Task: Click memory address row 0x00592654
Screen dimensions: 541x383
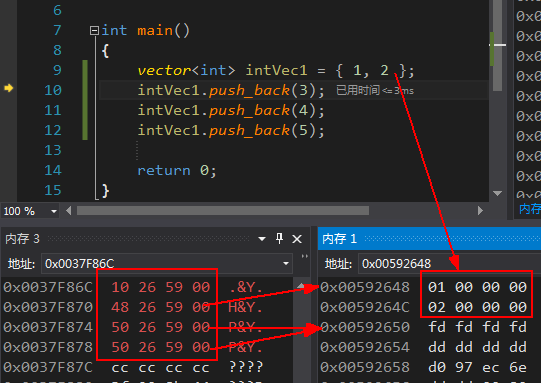Action: (365, 347)
